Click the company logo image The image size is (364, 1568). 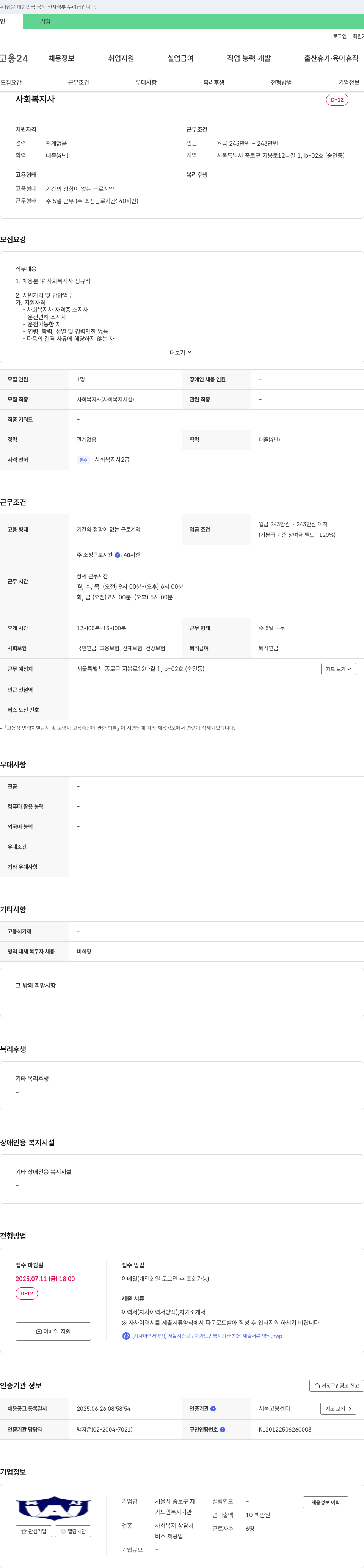point(53,1508)
